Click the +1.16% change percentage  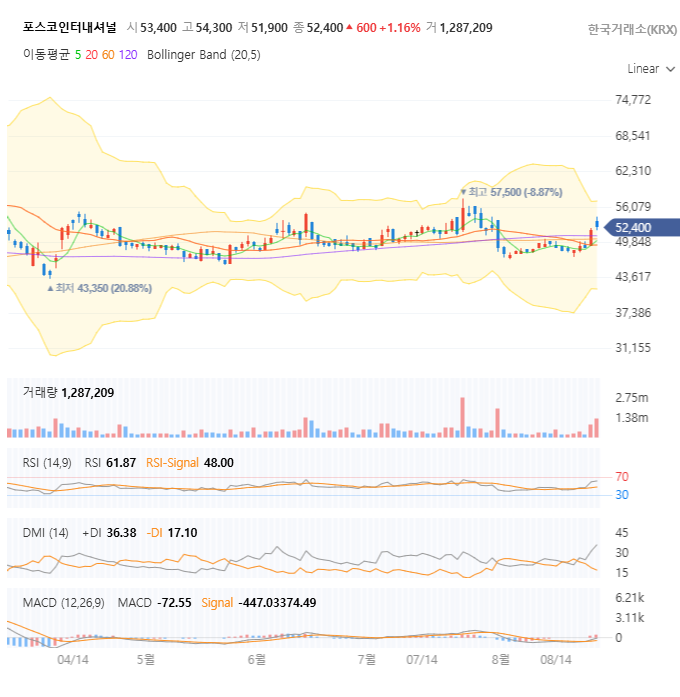click(400, 28)
